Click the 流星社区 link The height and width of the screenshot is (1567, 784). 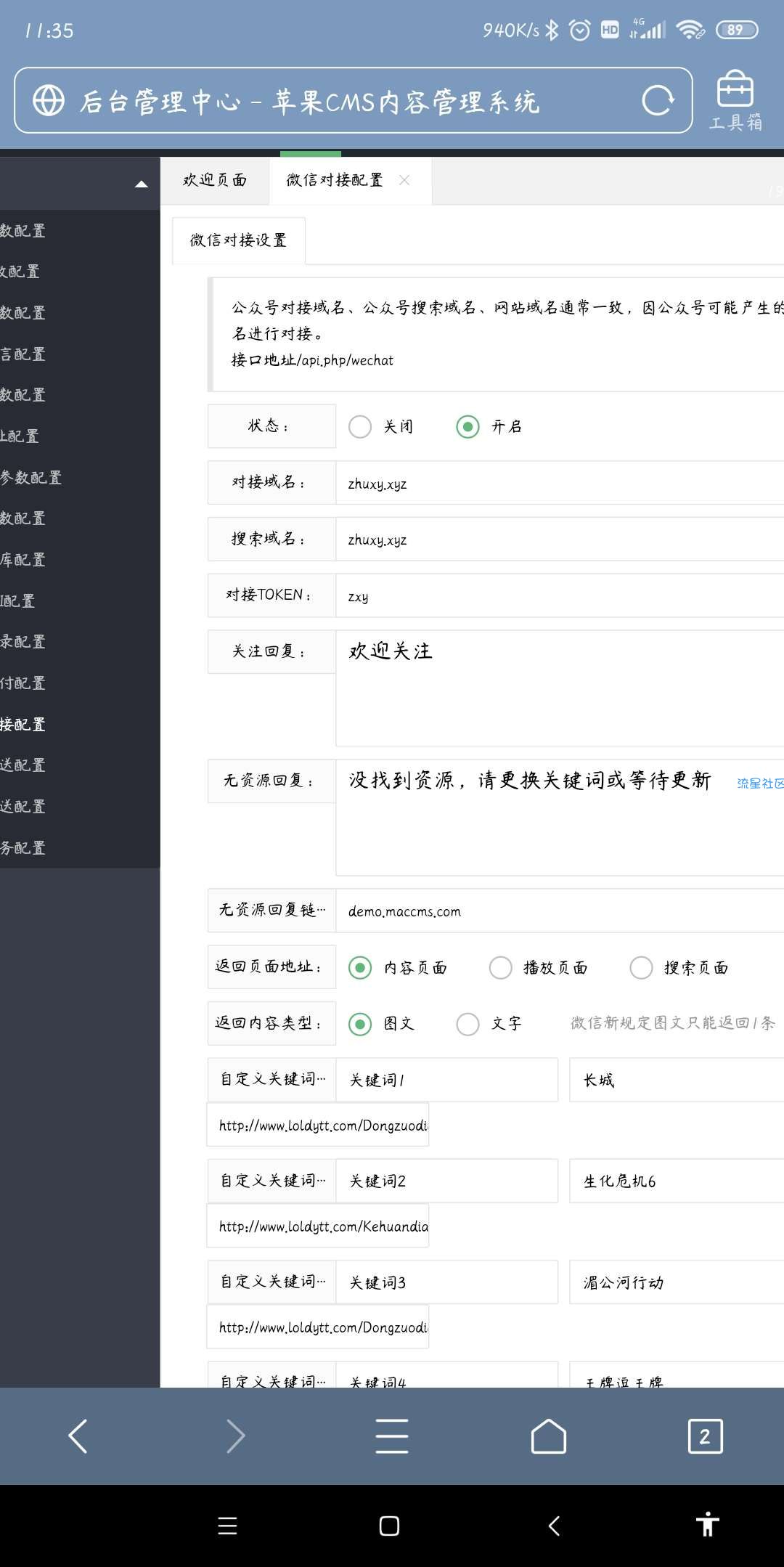tap(760, 783)
